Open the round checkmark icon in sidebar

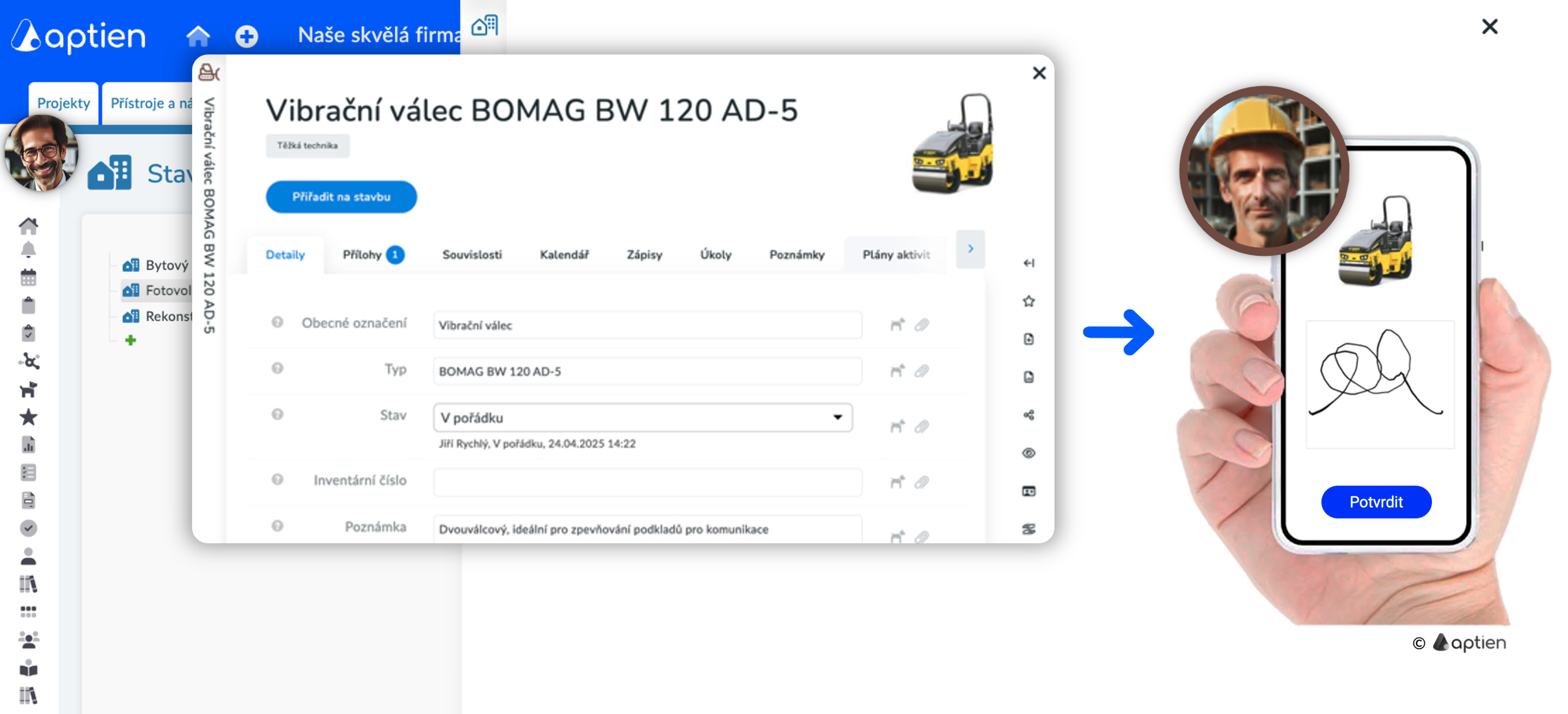click(x=29, y=528)
